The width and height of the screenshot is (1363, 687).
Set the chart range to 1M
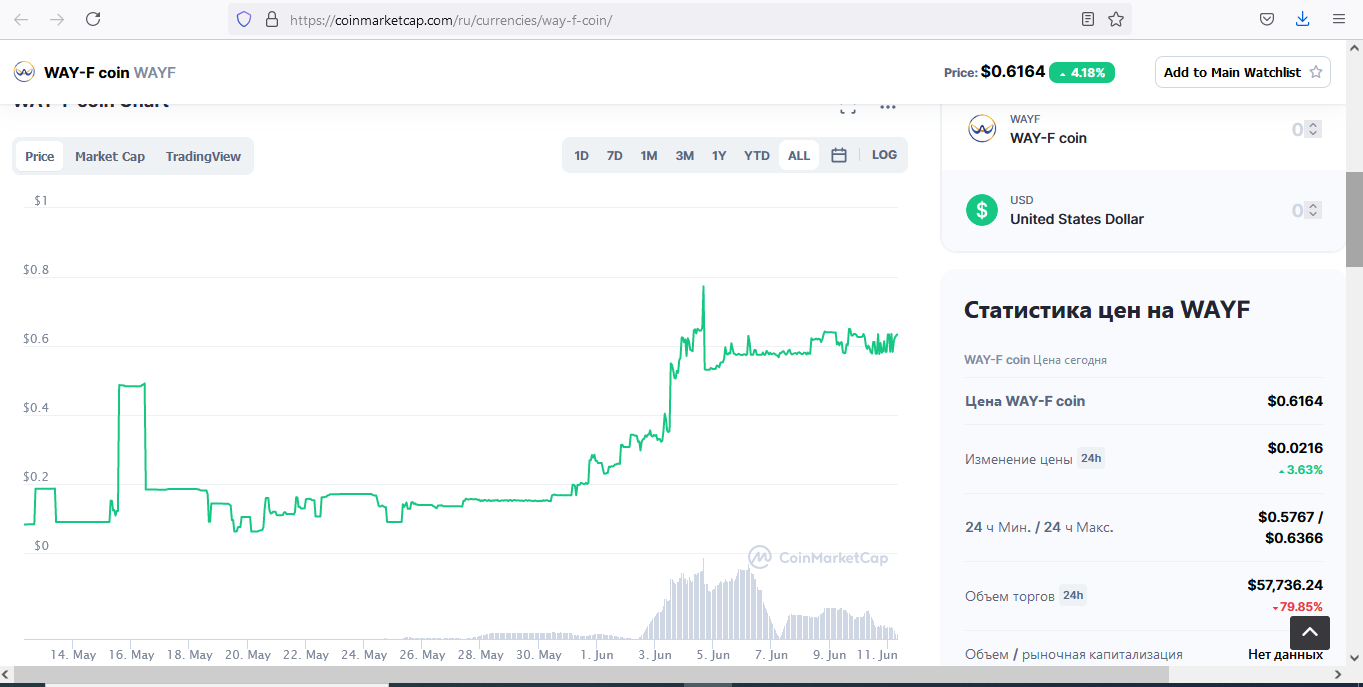(x=649, y=155)
